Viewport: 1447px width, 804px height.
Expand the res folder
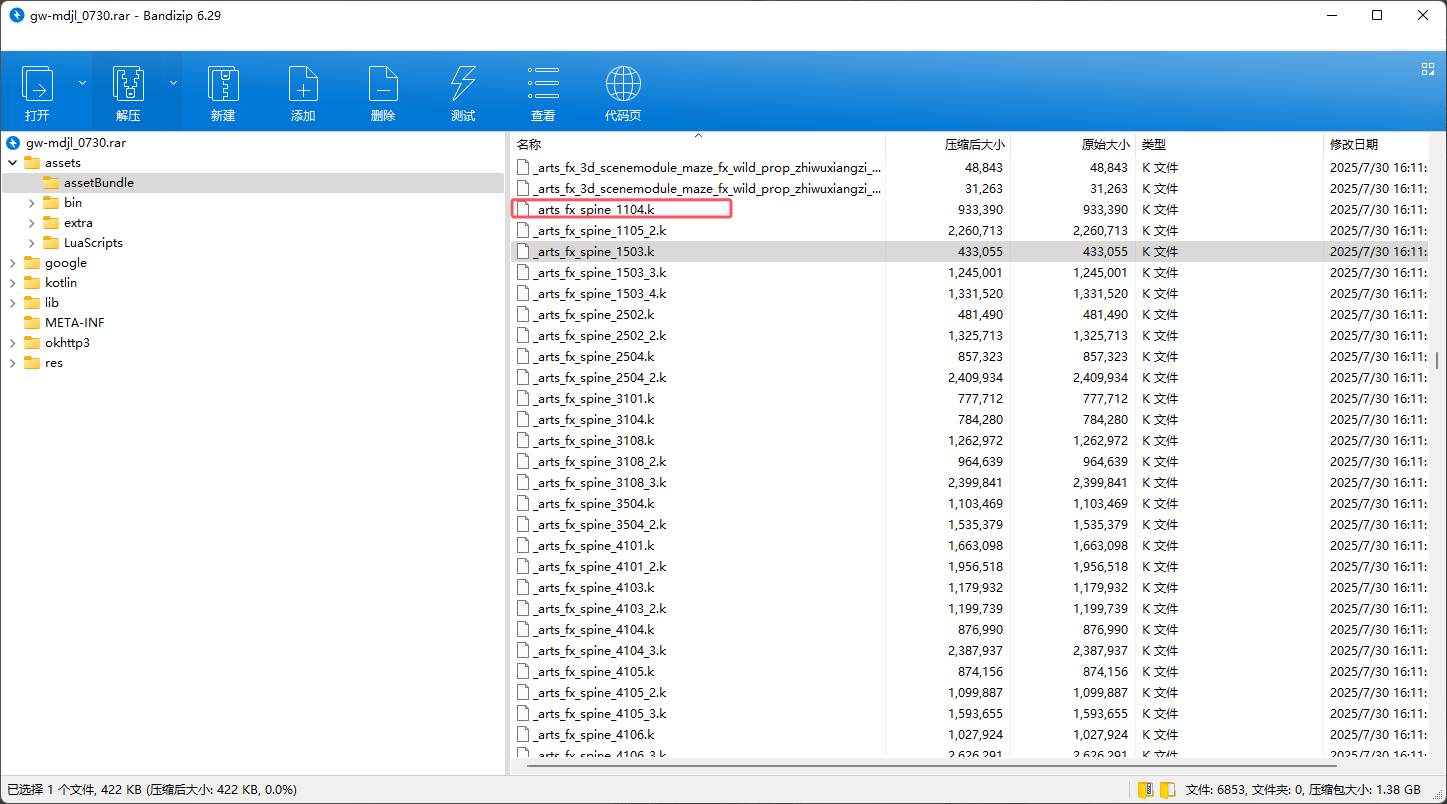tap(12, 363)
